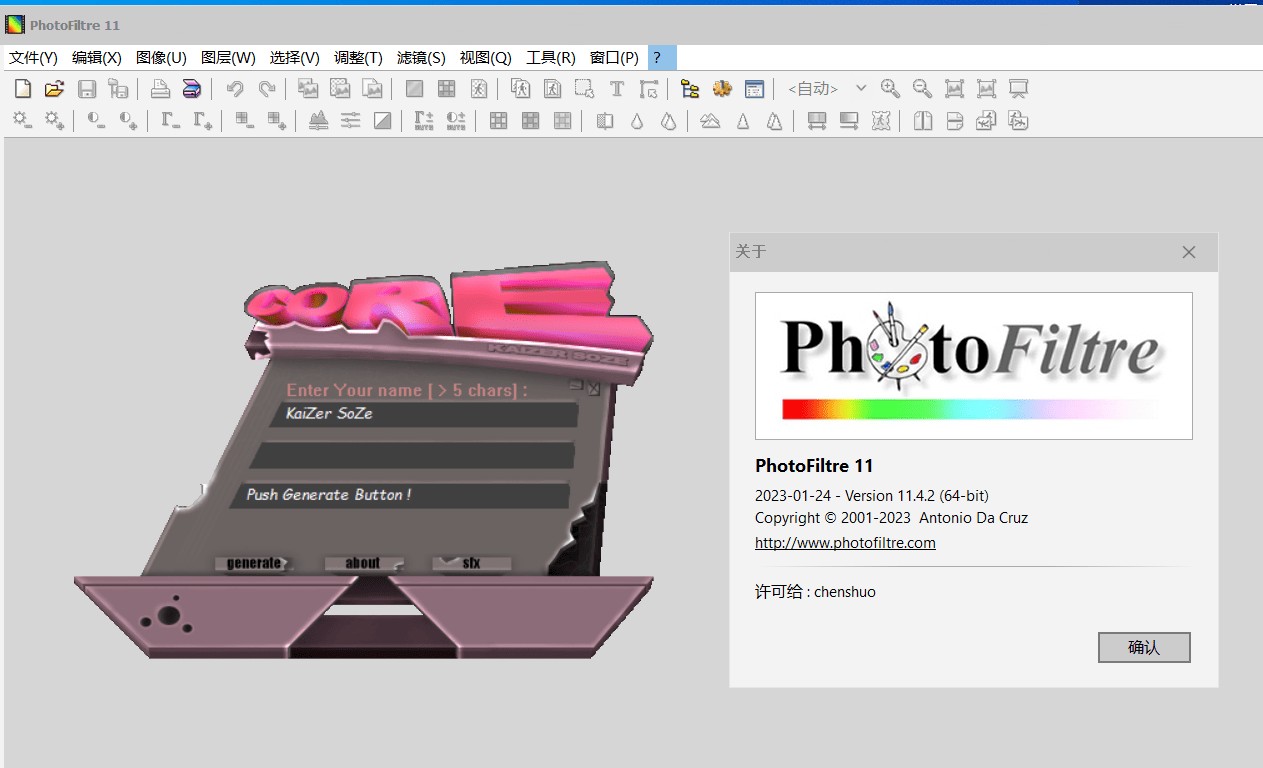This screenshot has width=1263, height=768.
Task: Click the gray filled square toolbar icon
Action: click(414, 89)
